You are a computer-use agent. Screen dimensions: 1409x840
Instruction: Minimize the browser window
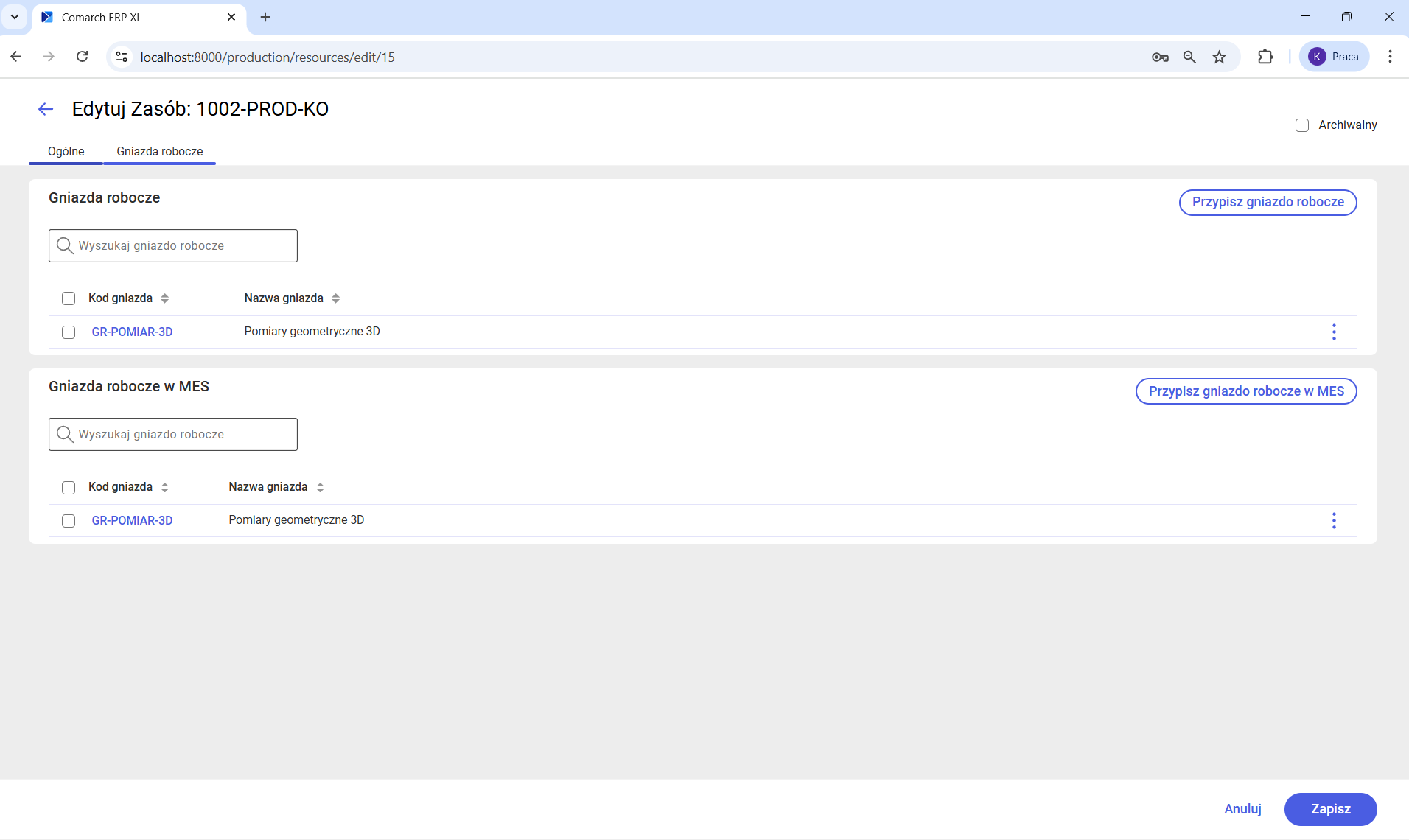[1305, 16]
